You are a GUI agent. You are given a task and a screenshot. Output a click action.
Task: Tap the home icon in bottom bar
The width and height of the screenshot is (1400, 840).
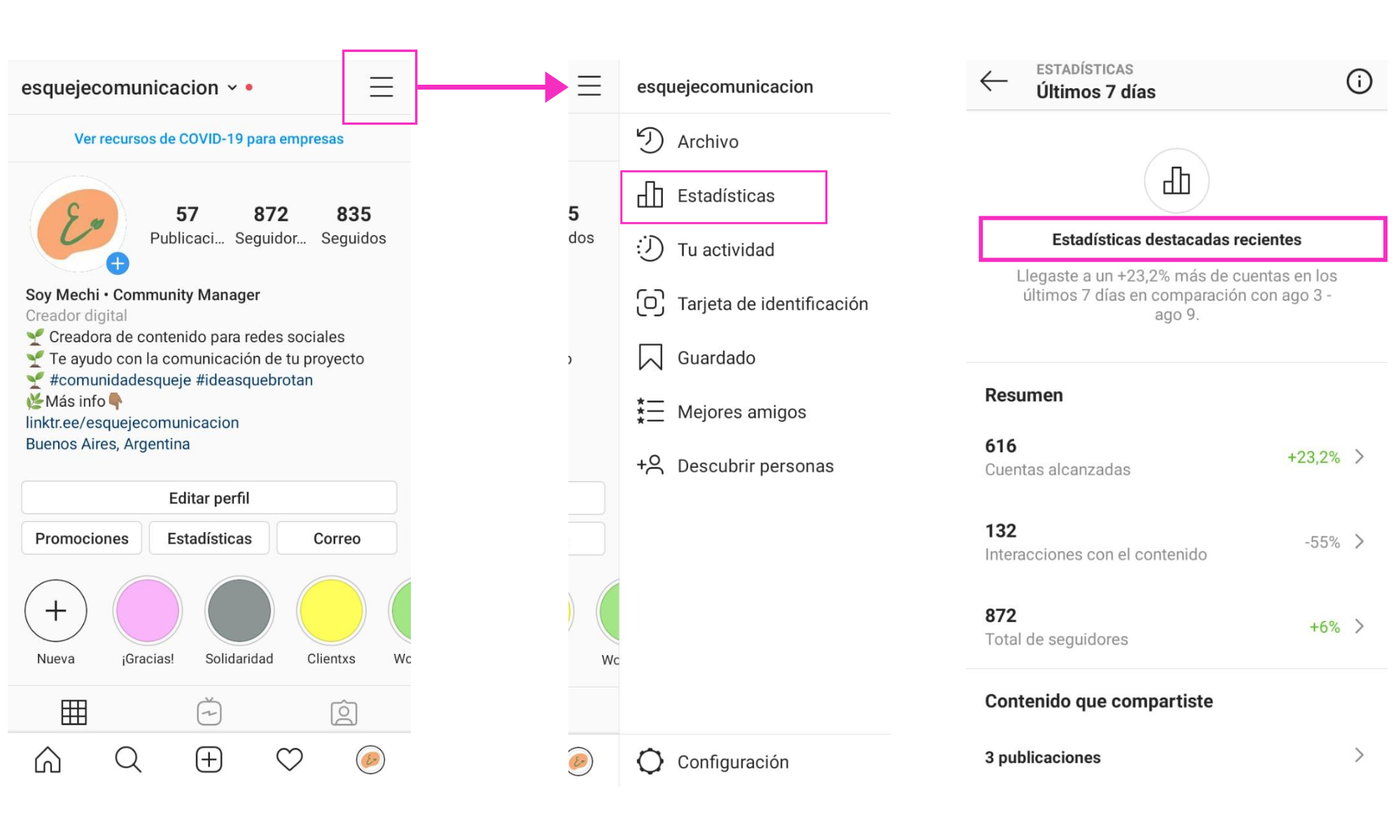click(48, 759)
